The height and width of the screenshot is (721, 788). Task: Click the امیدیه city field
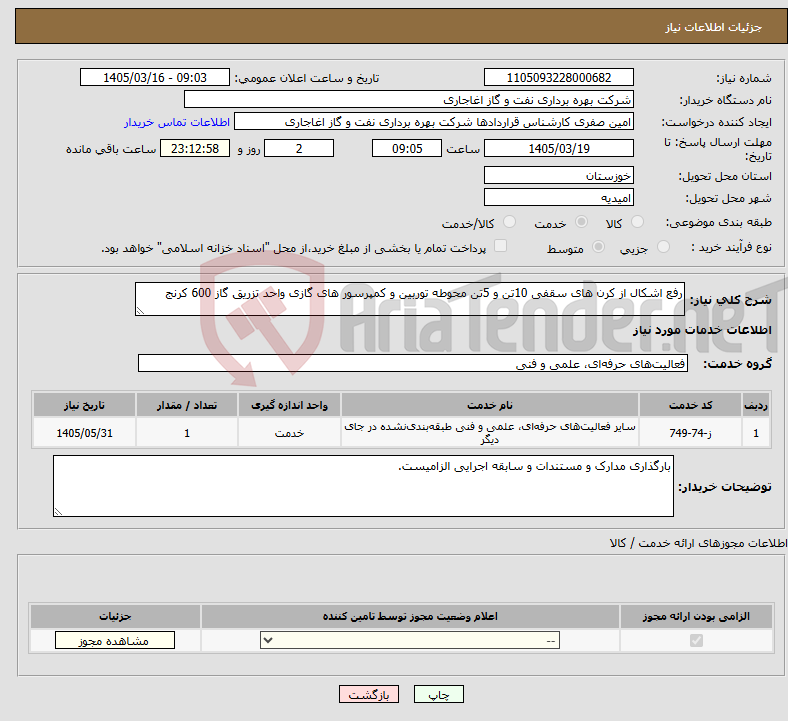click(559, 197)
